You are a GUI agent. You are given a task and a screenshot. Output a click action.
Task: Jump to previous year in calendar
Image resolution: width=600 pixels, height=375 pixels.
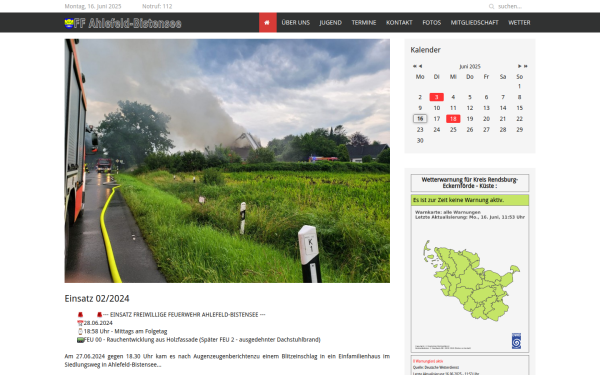pyautogui.click(x=414, y=66)
